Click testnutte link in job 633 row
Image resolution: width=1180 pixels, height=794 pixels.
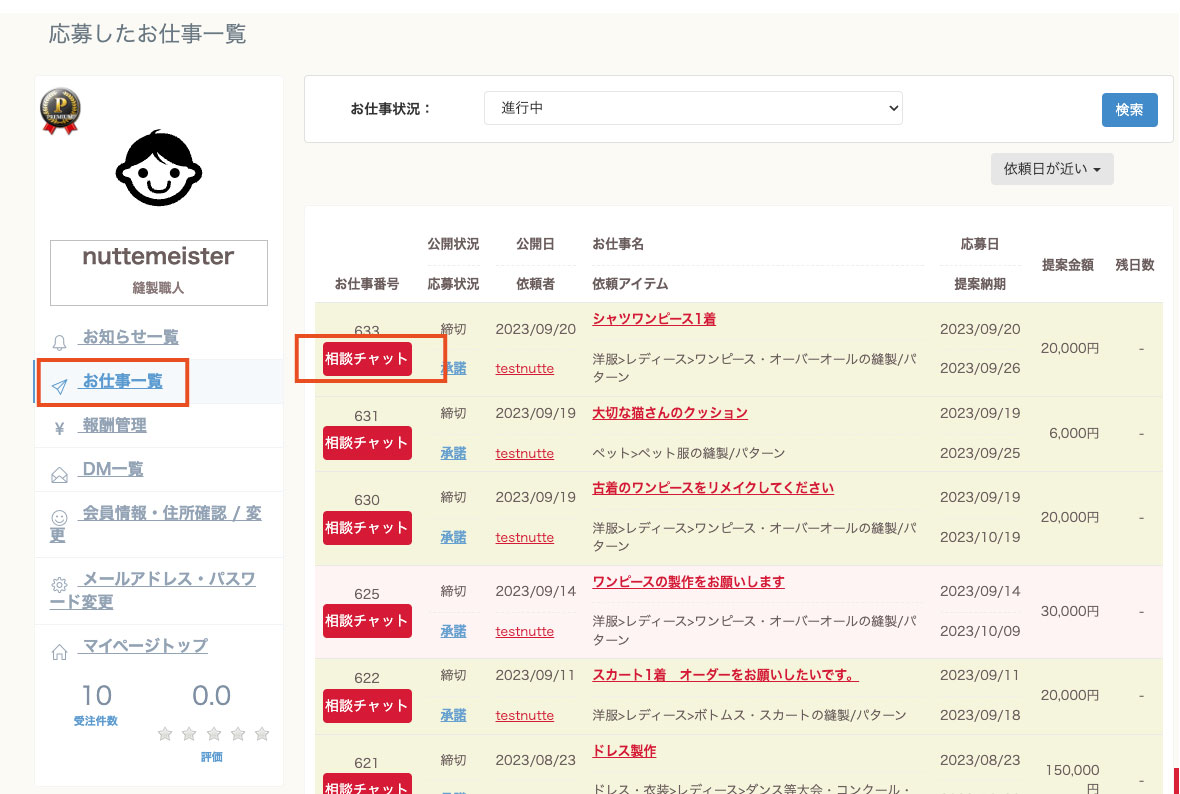(x=525, y=368)
